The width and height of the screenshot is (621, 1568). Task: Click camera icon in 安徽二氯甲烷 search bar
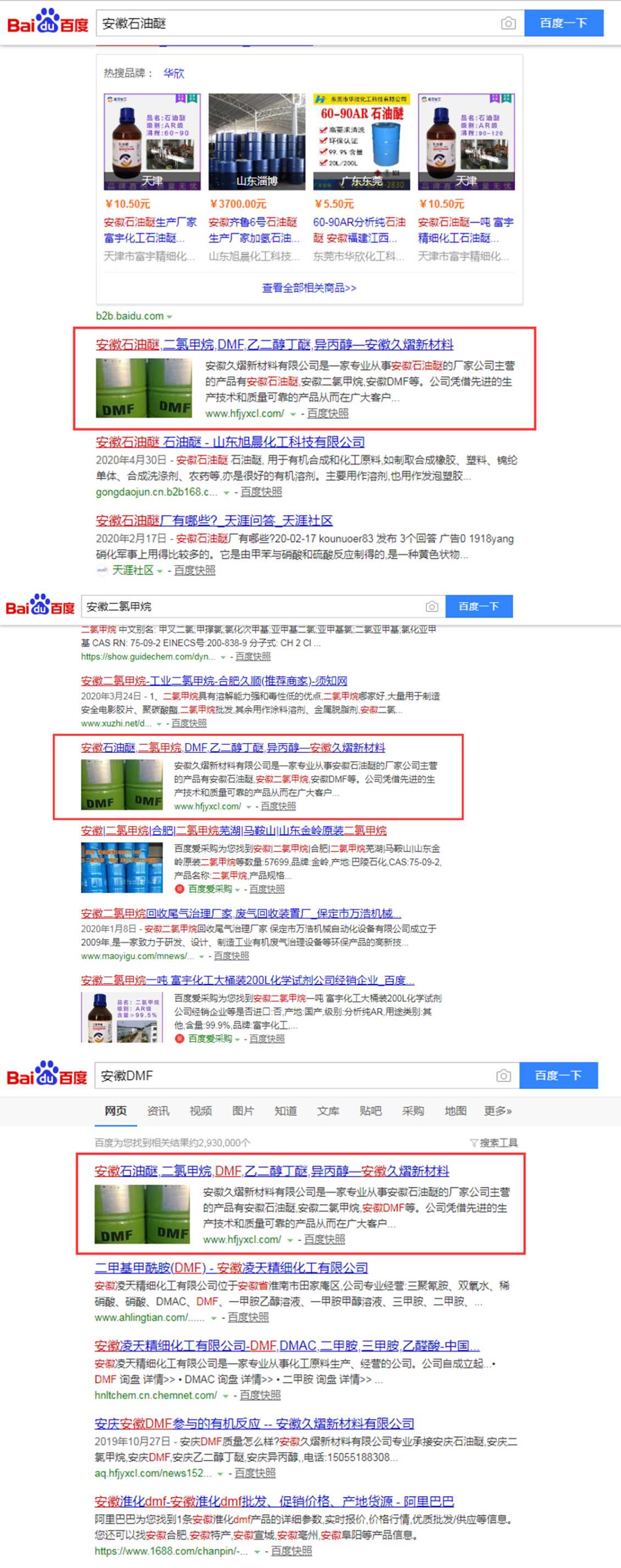click(x=431, y=606)
